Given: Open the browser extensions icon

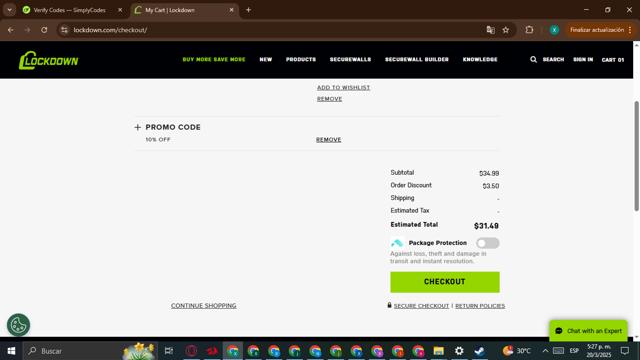Looking at the screenshot, I should pyautogui.click(x=529, y=30).
